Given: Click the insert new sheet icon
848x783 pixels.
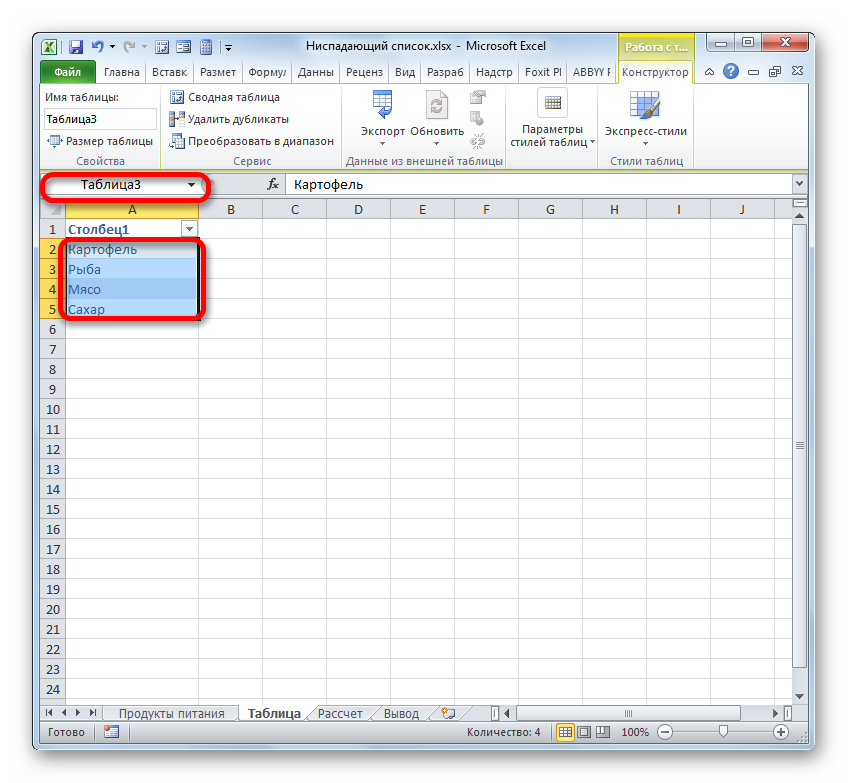Looking at the screenshot, I should click(448, 713).
